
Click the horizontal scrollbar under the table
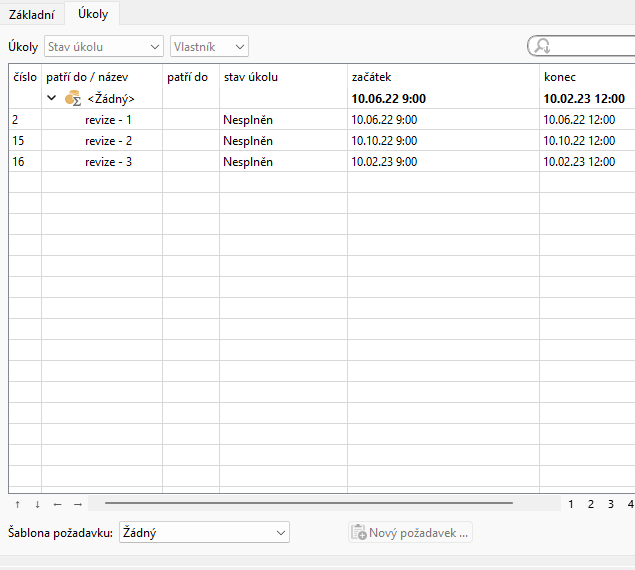coord(308,503)
